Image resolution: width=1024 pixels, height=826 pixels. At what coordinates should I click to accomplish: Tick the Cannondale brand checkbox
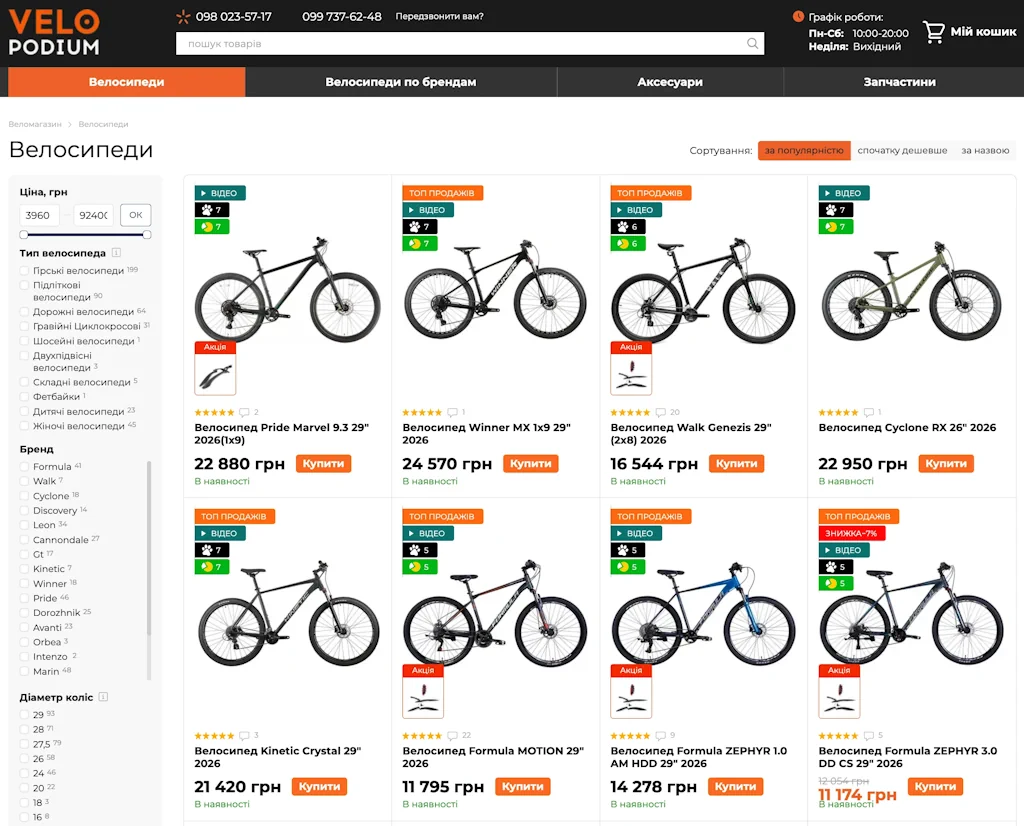24,539
